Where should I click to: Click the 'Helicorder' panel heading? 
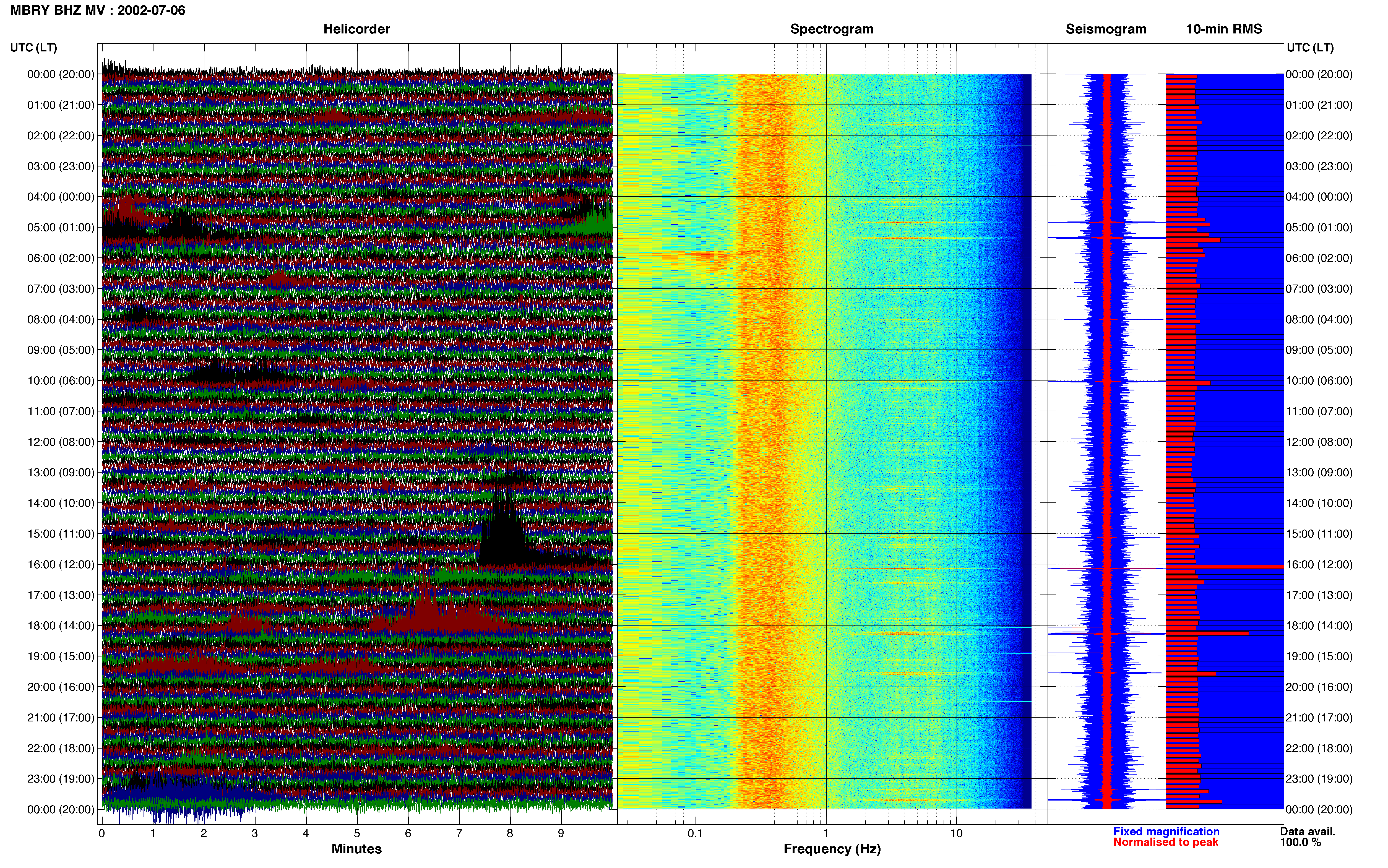click(x=356, y=29)
